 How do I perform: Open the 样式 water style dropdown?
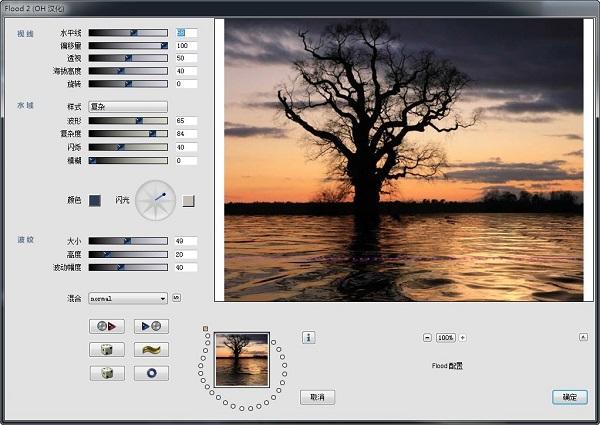(x=128, y=107)
